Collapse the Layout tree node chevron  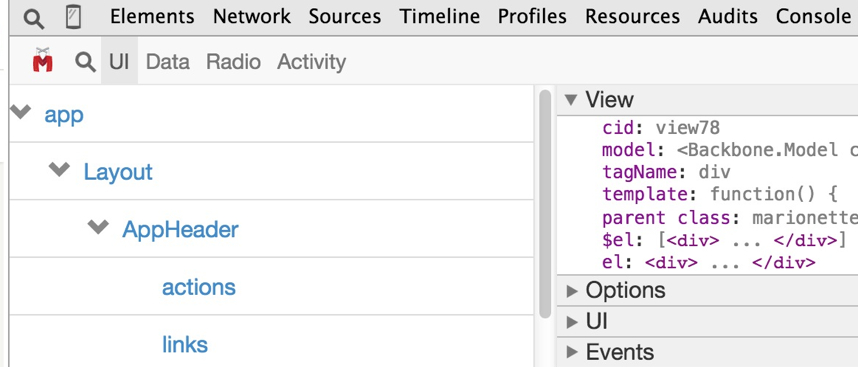click(59, 170)
